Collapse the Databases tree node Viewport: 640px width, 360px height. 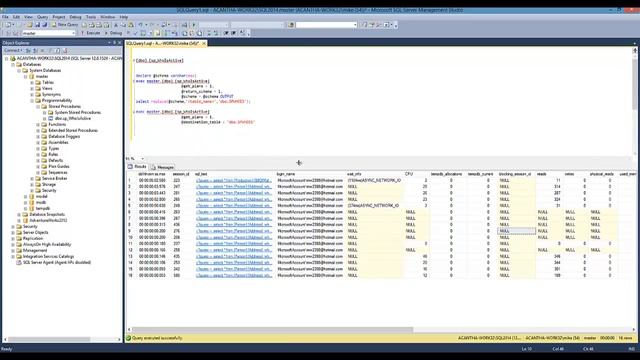pyautogui.click(x=13, y=64)
